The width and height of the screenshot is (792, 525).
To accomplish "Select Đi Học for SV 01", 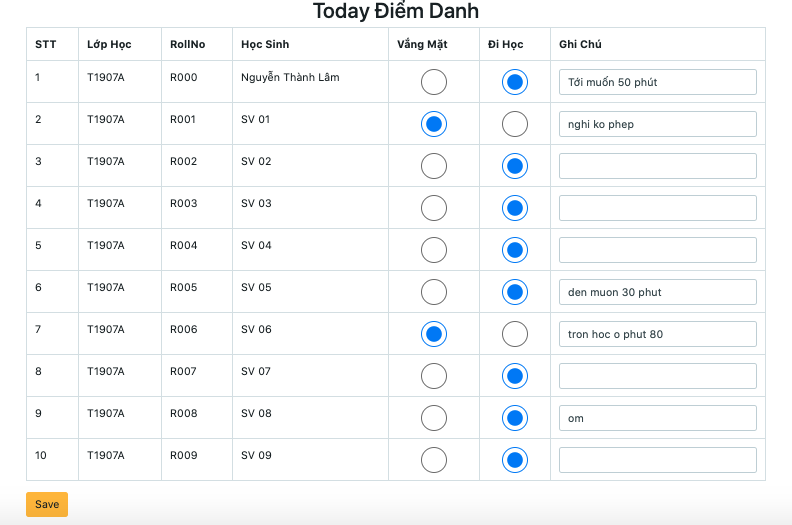I will click(x=515, y=124).
